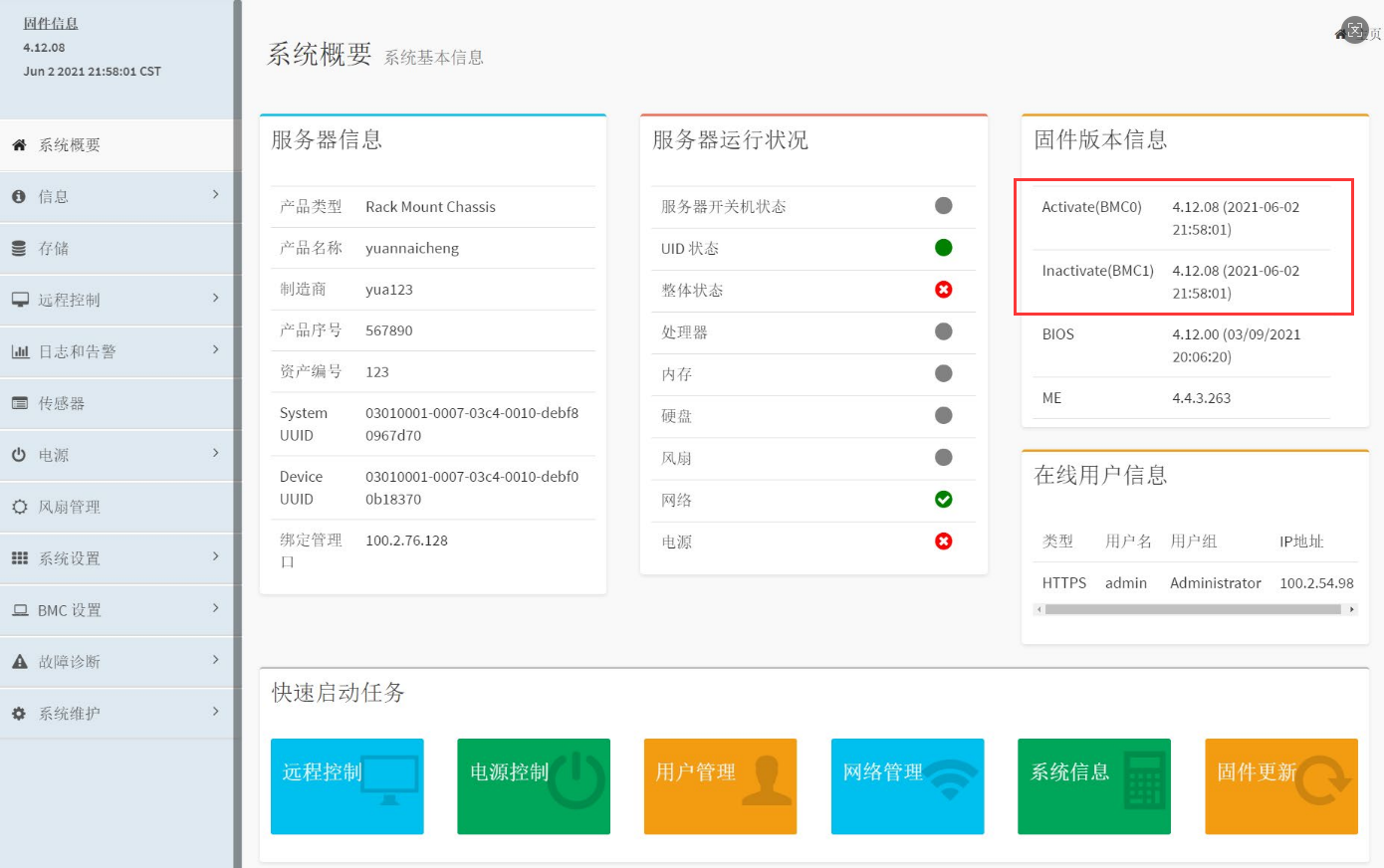
Task: Click the 网络管理 quick-launch tile
Action: tap(907, 785)
